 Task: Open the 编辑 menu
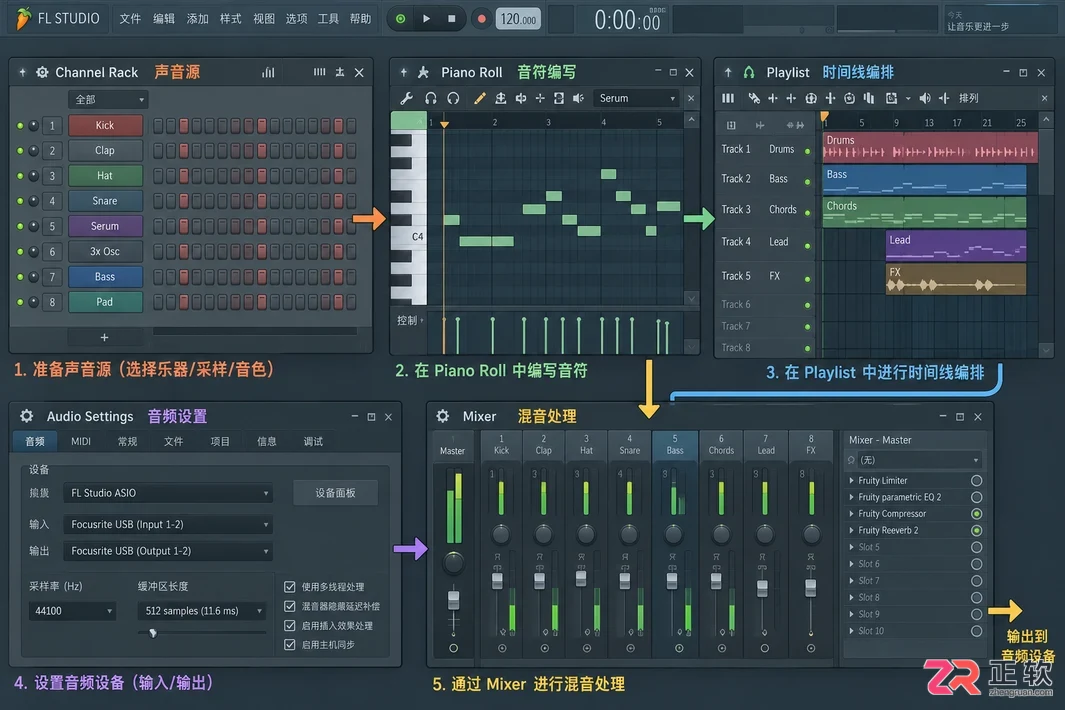coord(164,19)
